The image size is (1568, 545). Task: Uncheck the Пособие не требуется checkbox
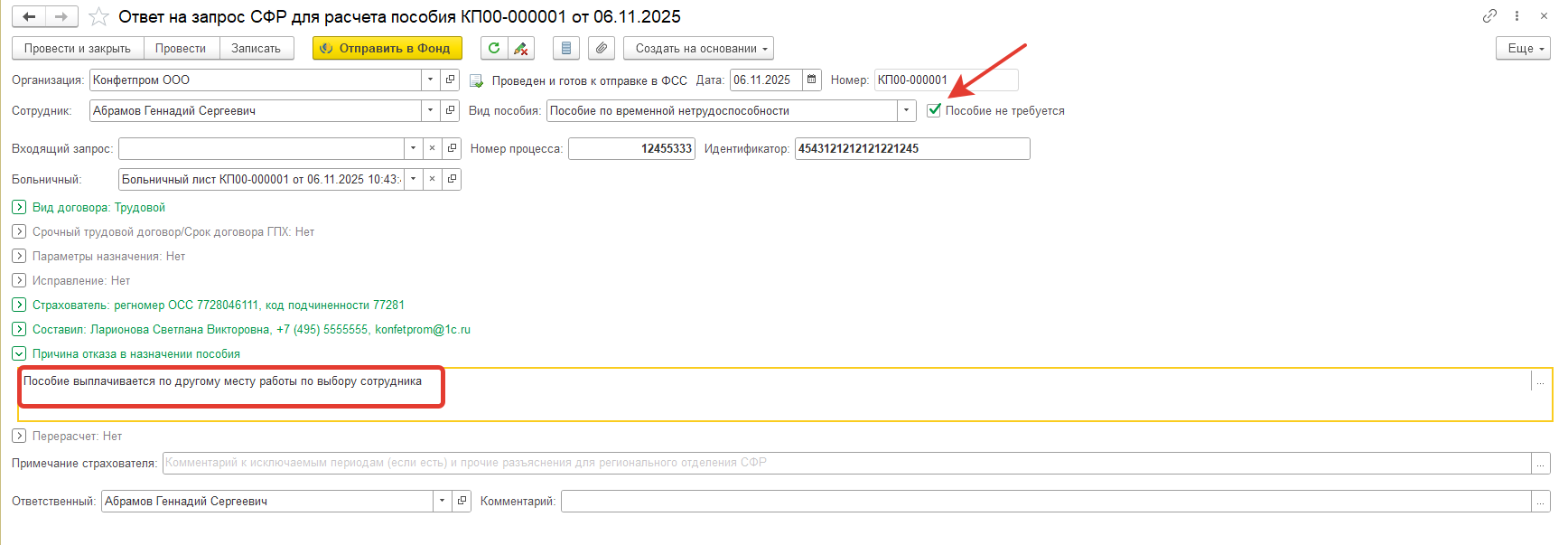(x=934, y=111)
